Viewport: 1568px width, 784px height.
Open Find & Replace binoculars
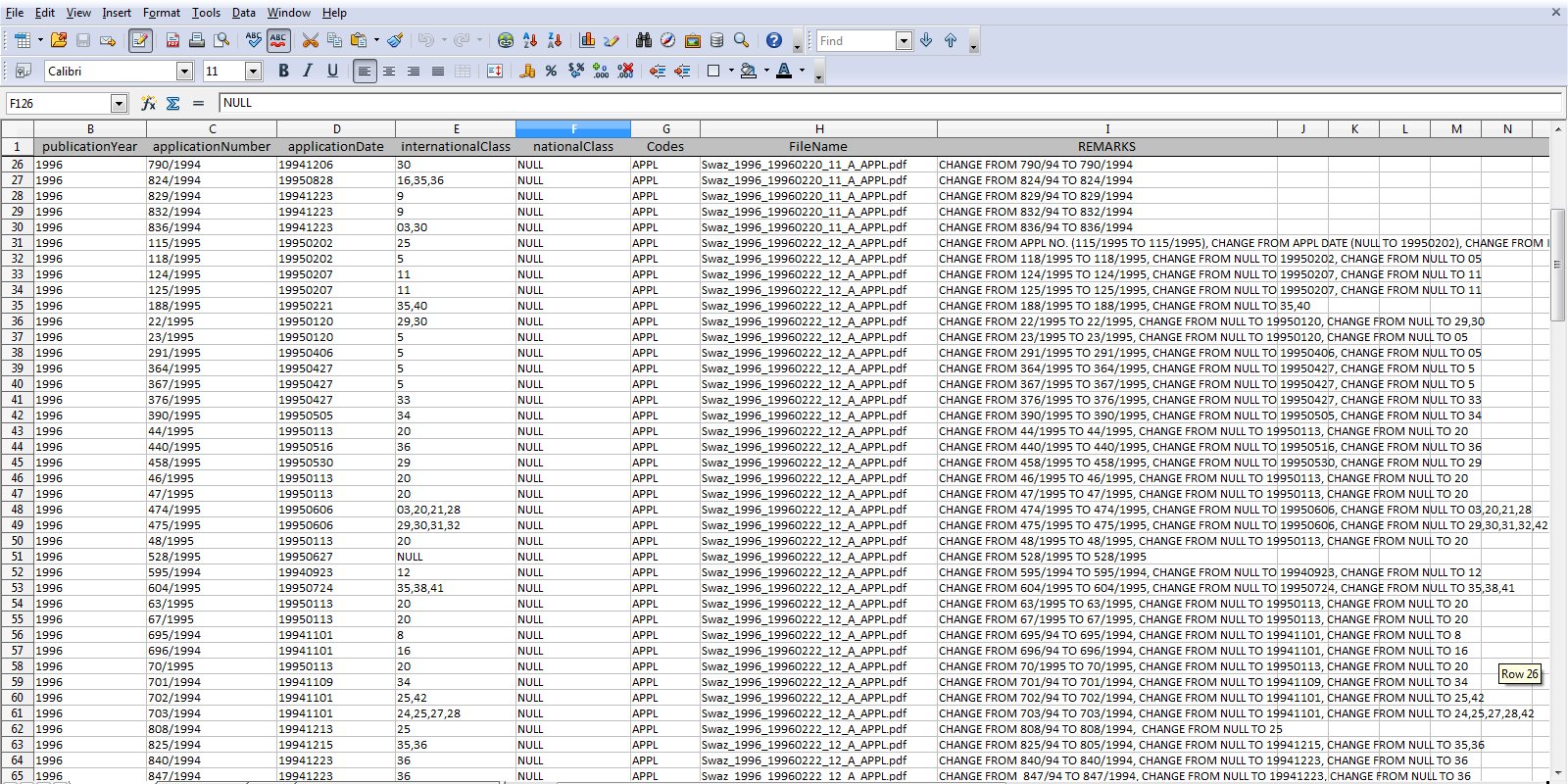(644, 40)
